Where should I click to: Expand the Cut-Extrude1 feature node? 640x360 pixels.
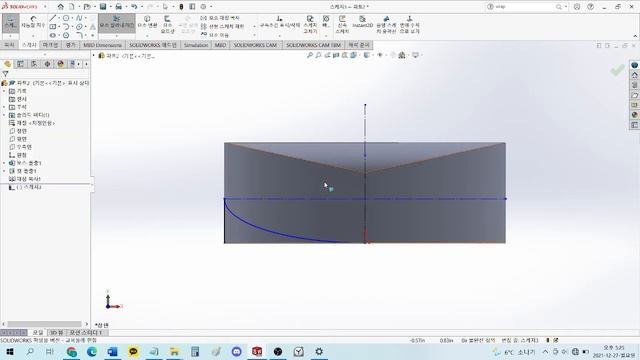[x=4, y=171]
